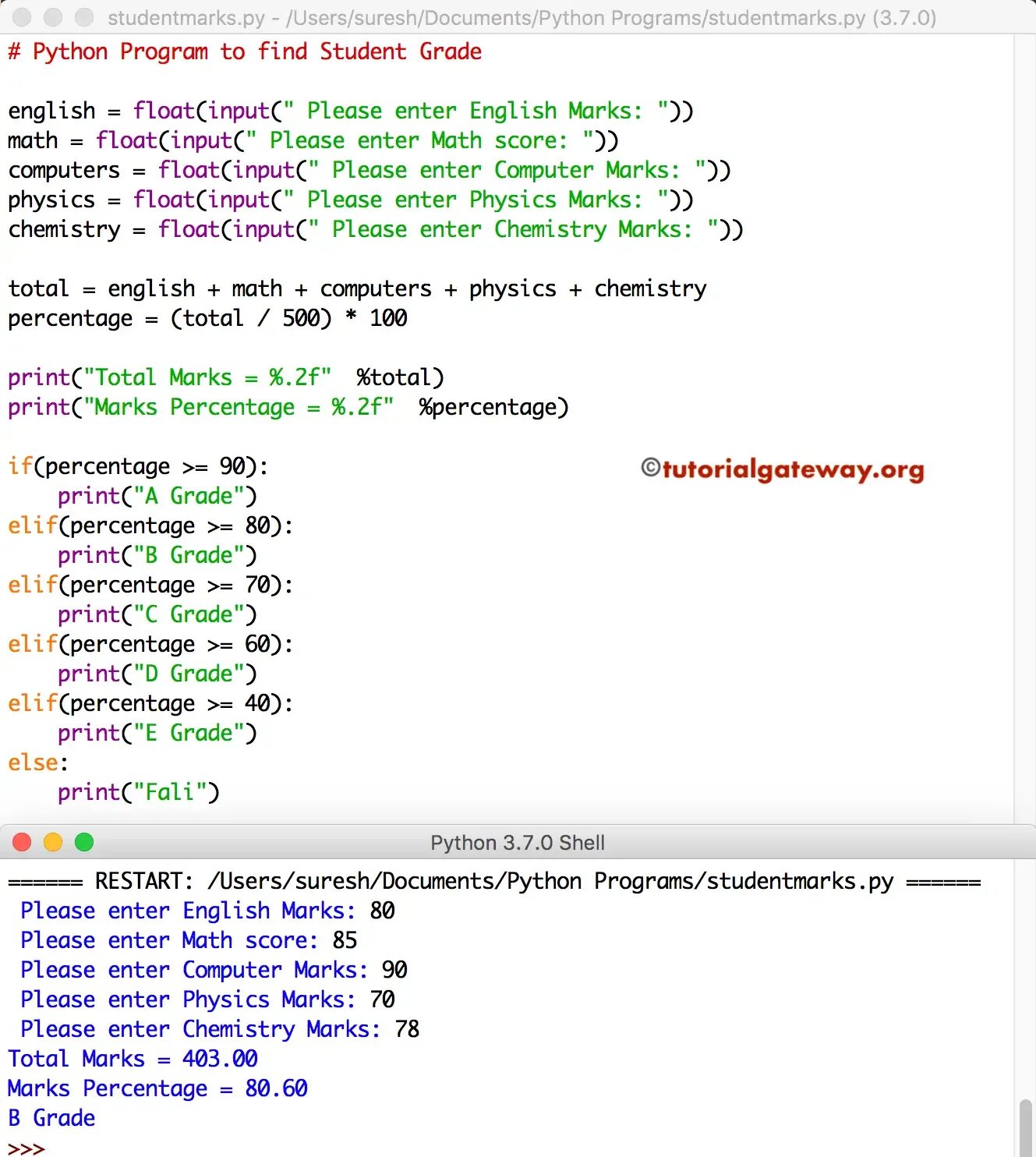
Task: Click the print "Total Marks = %.2f" line
Action: (x=226, y=377)
